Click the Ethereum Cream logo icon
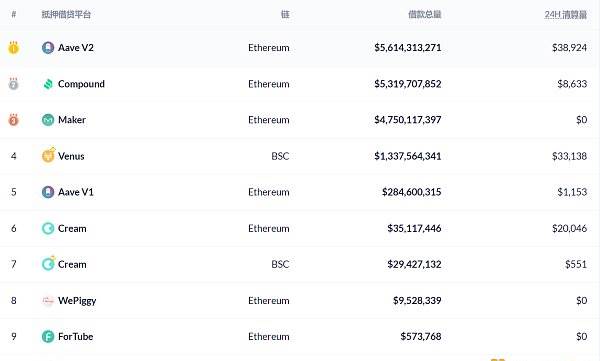600x361 pixels. tap(48, 229)
